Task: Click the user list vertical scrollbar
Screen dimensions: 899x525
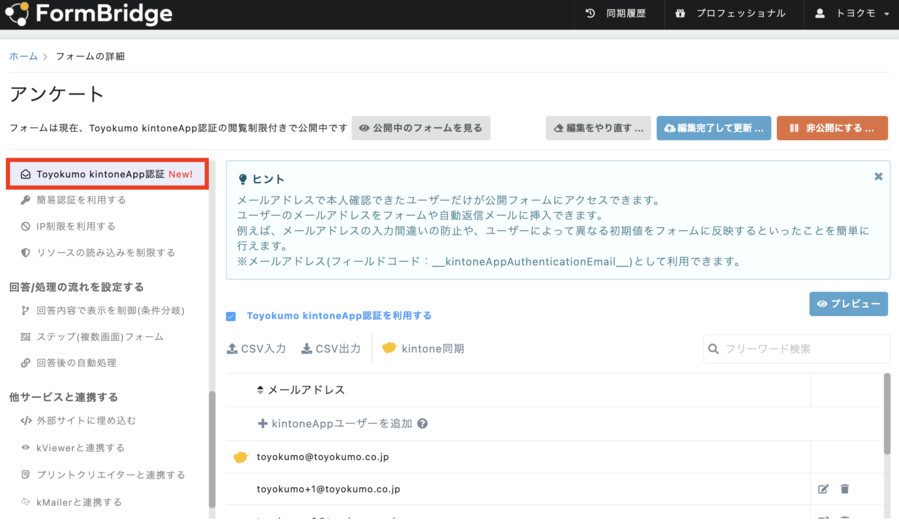Action: 888,414
